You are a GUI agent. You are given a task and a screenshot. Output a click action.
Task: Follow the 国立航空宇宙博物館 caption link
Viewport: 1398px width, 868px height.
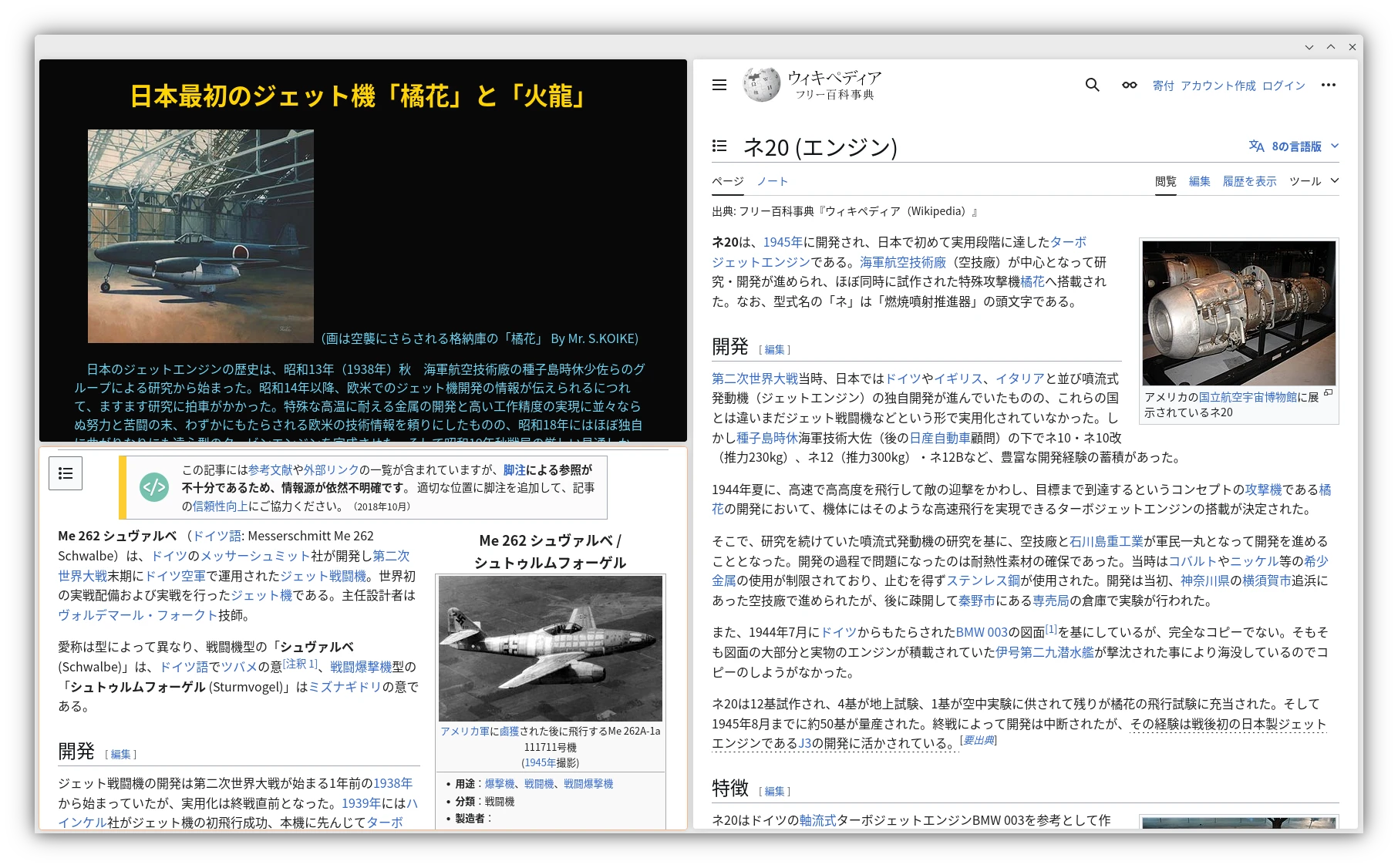[x=1248, y=397]
